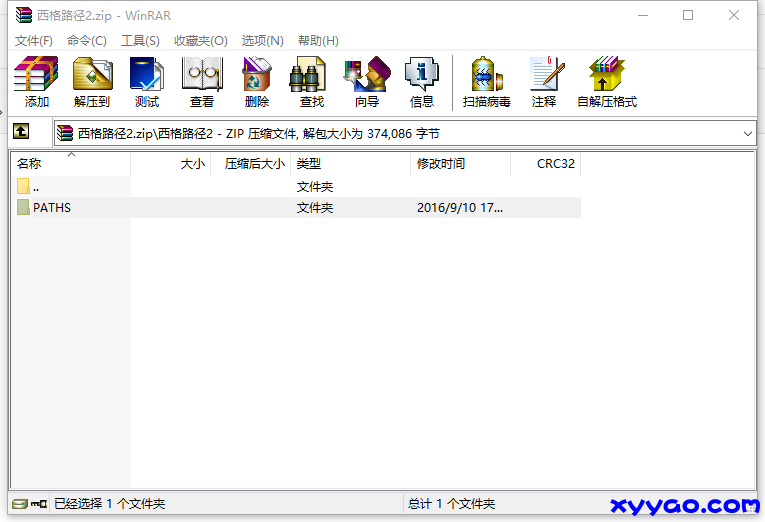Open the 命令(C) menu
This screenshot has height=522, width=765.
pos(87,40)
